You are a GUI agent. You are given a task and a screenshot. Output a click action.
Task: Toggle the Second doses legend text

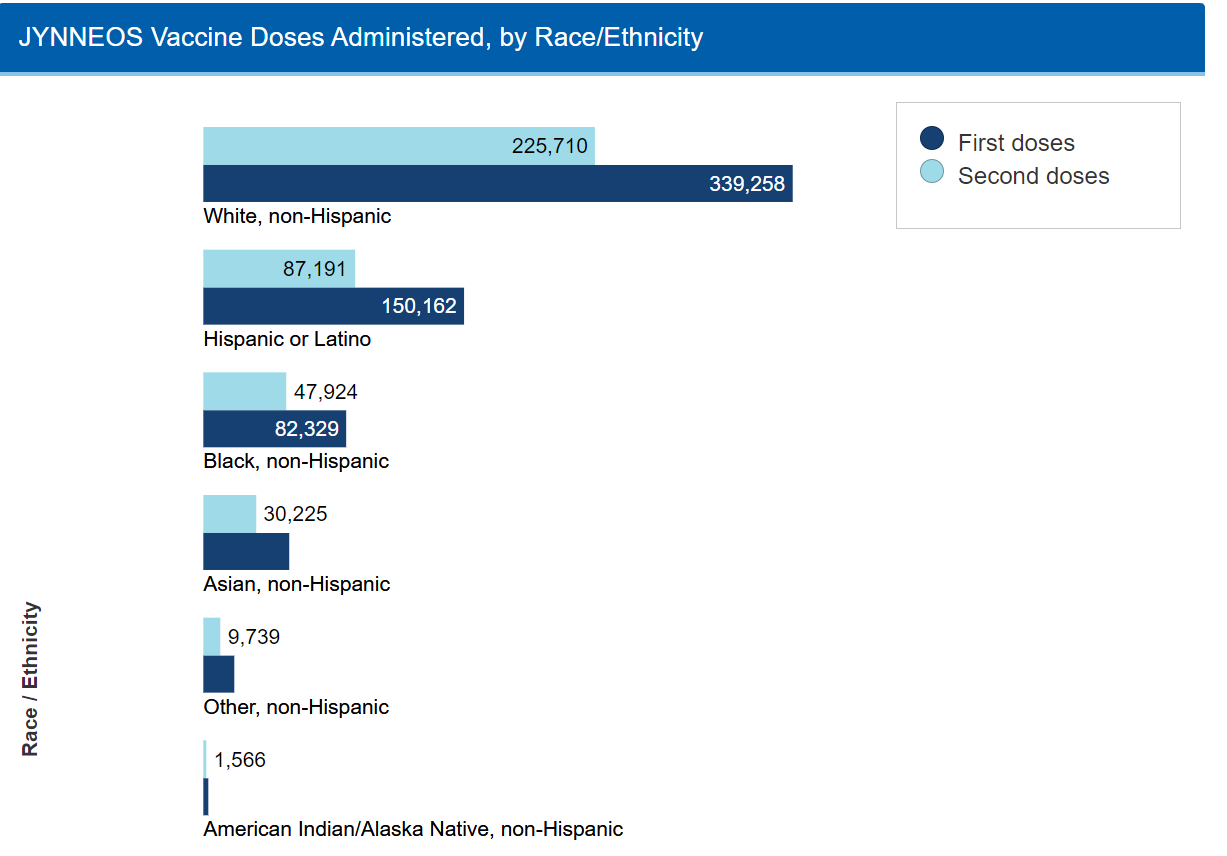[1033, 176]
